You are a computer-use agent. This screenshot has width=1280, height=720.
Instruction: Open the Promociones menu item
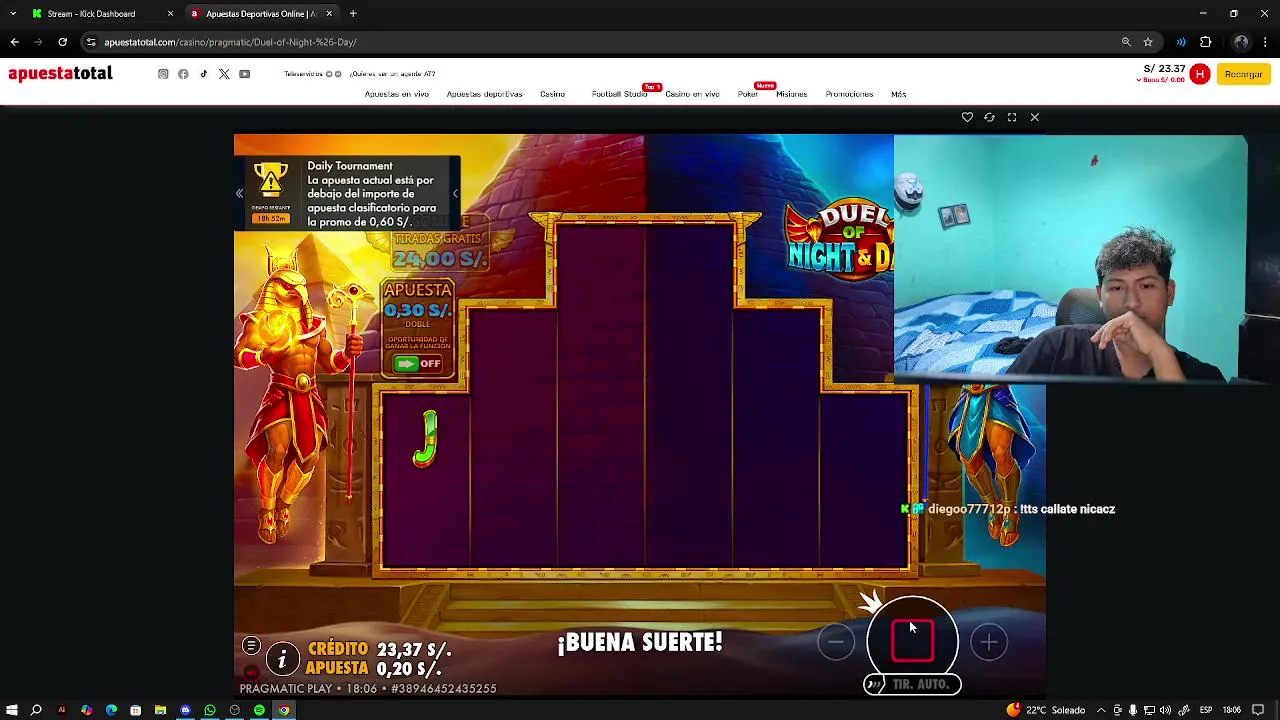click(x=849, y=94)
